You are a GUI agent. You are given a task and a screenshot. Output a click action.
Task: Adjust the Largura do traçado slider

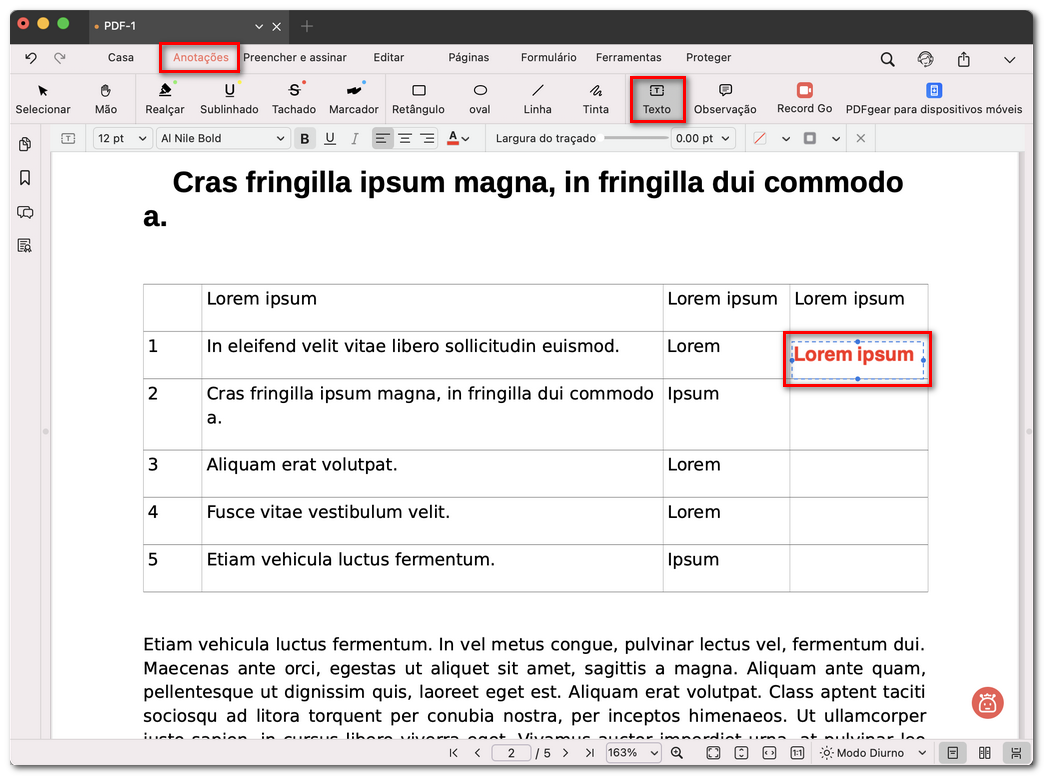tap(635, 139)
